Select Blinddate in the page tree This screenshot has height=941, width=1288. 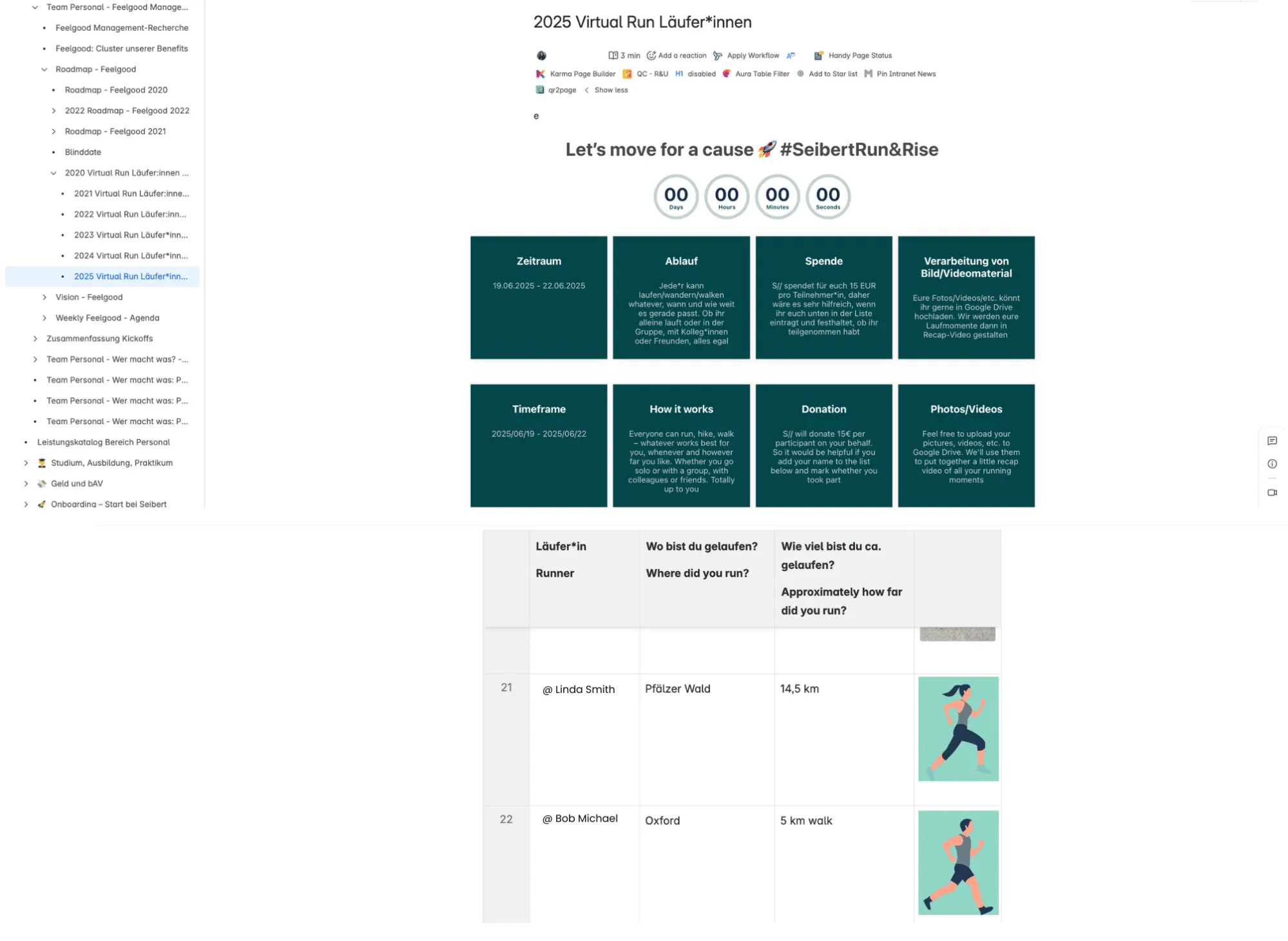(83, 152)
